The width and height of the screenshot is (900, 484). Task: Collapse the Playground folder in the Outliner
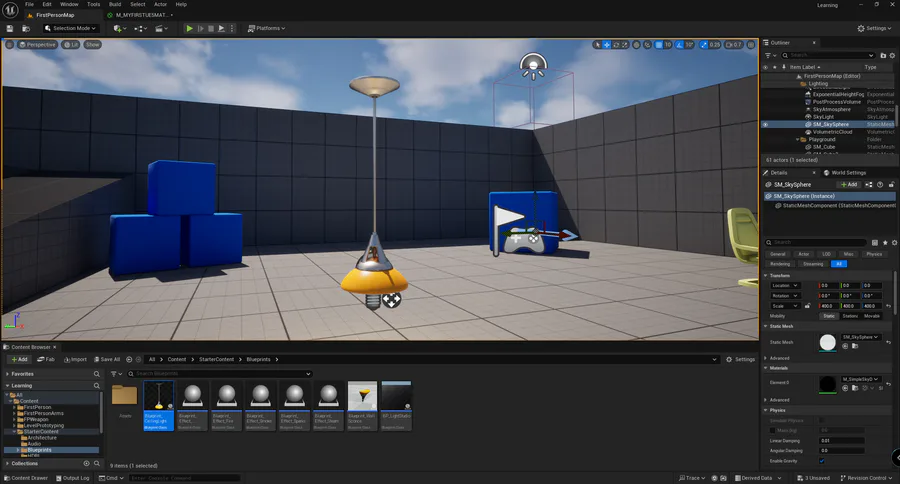pyautogui.click(x=798, y=140)
